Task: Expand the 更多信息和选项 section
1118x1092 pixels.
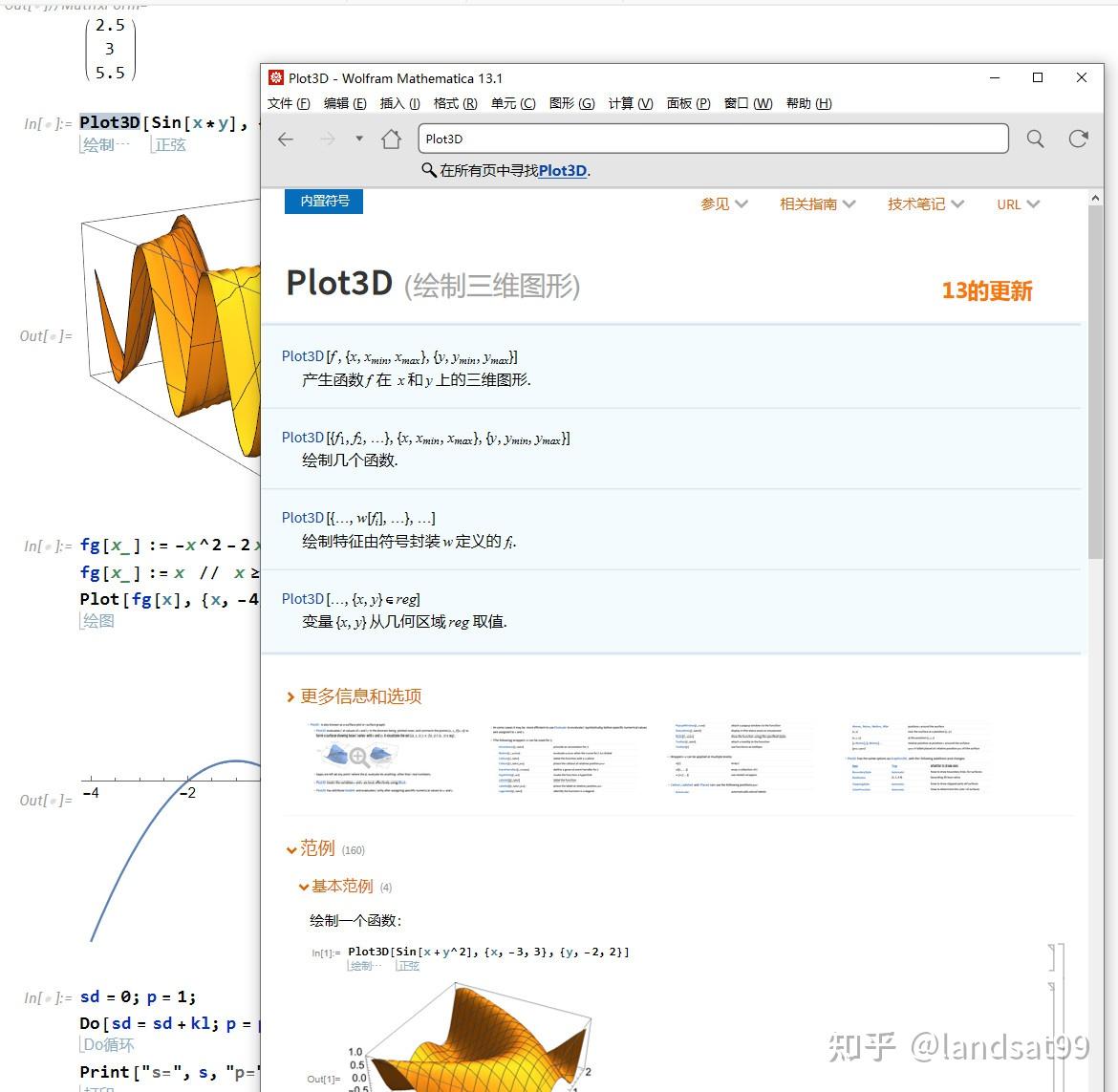Action: [x=361, y=696]
